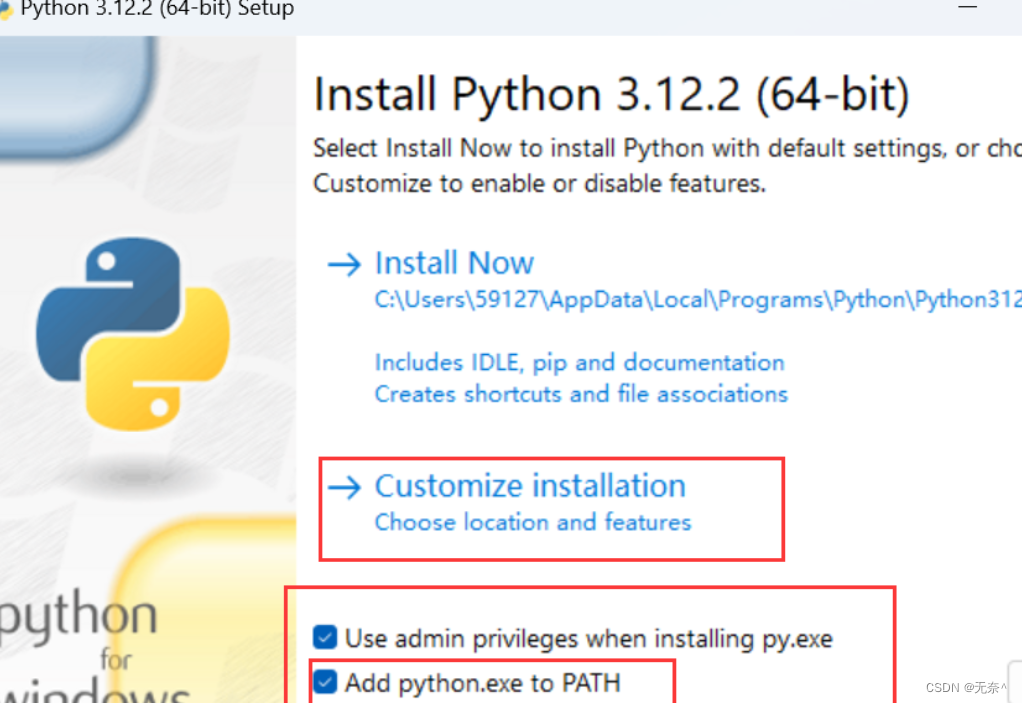Click the 'Install Python 3.12.2 (64-bit)' heading
1022x703 pixels.
pyautogui.click(x=611, y=95)
